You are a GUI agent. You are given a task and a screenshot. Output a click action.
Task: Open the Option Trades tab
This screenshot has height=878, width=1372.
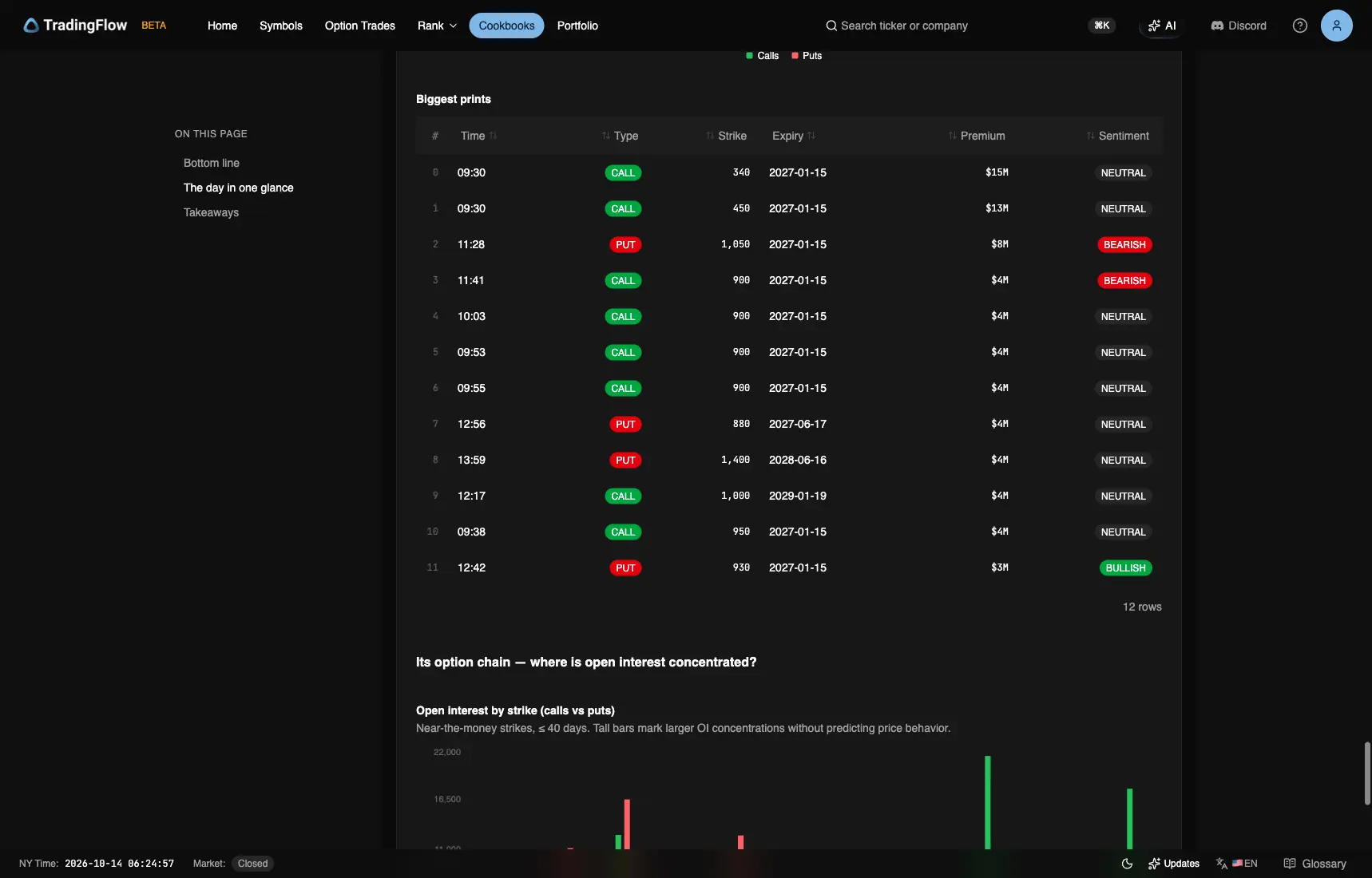360,26
